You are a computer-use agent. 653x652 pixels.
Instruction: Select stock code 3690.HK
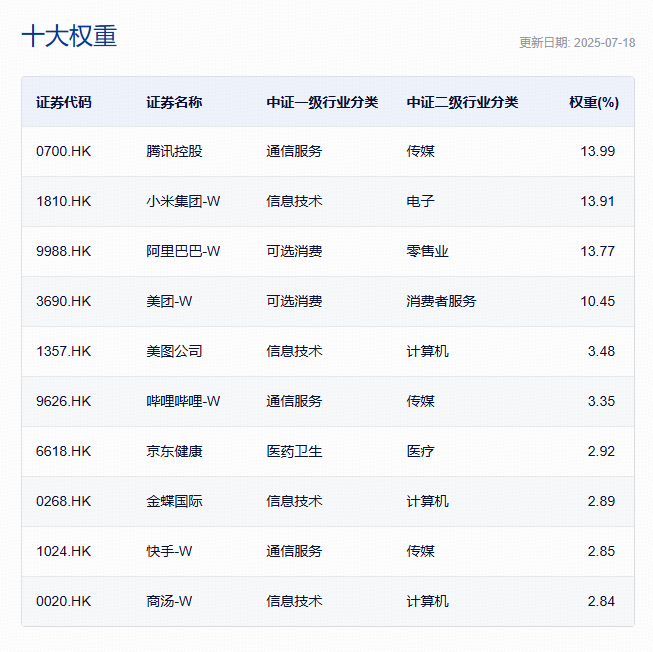(63, 301)
